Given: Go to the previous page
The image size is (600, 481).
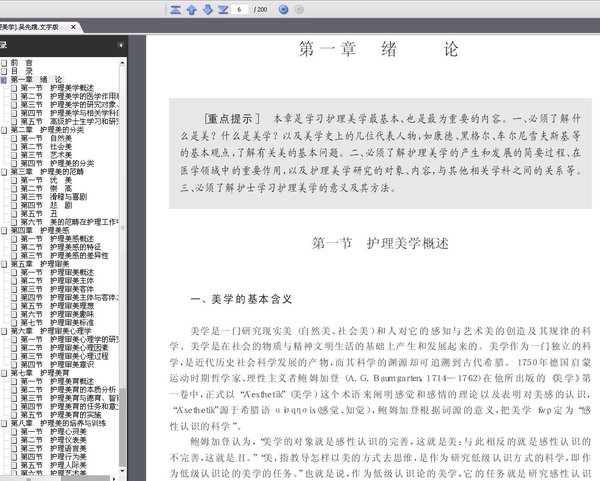Looking at the screenshot, I should [192, 10].
